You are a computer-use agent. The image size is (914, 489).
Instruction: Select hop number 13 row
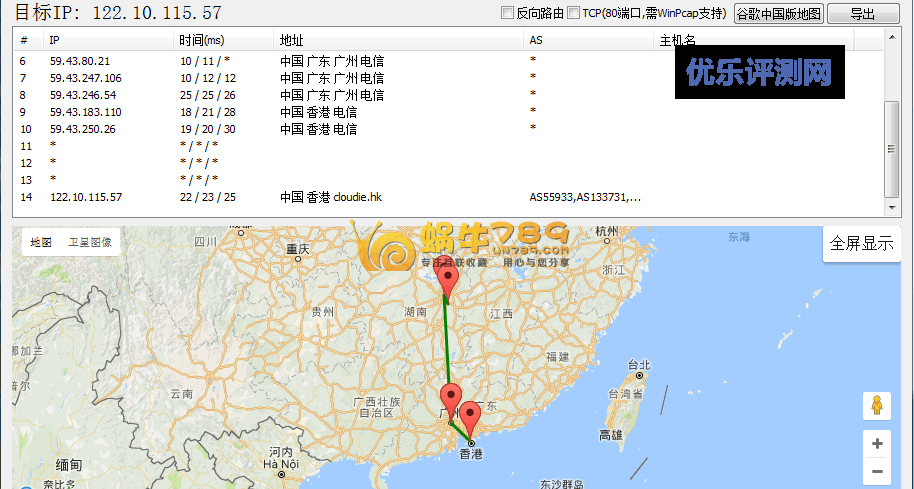point(448,180)
